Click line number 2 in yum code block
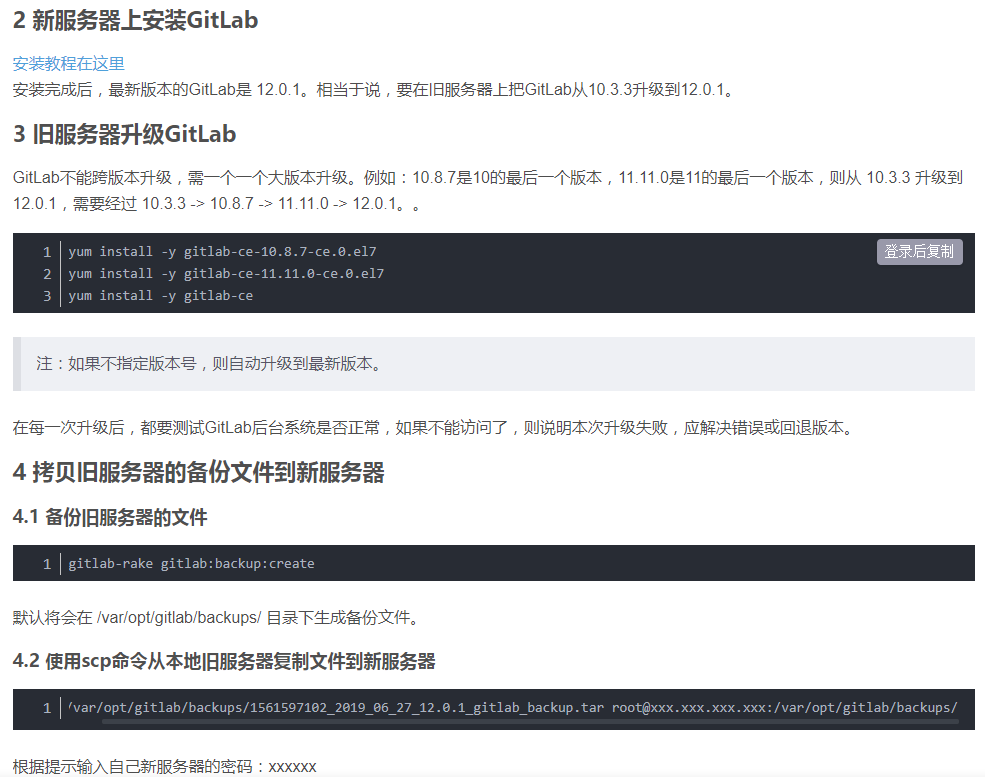This screenshot has height=781, width=985. pos(47,274)
